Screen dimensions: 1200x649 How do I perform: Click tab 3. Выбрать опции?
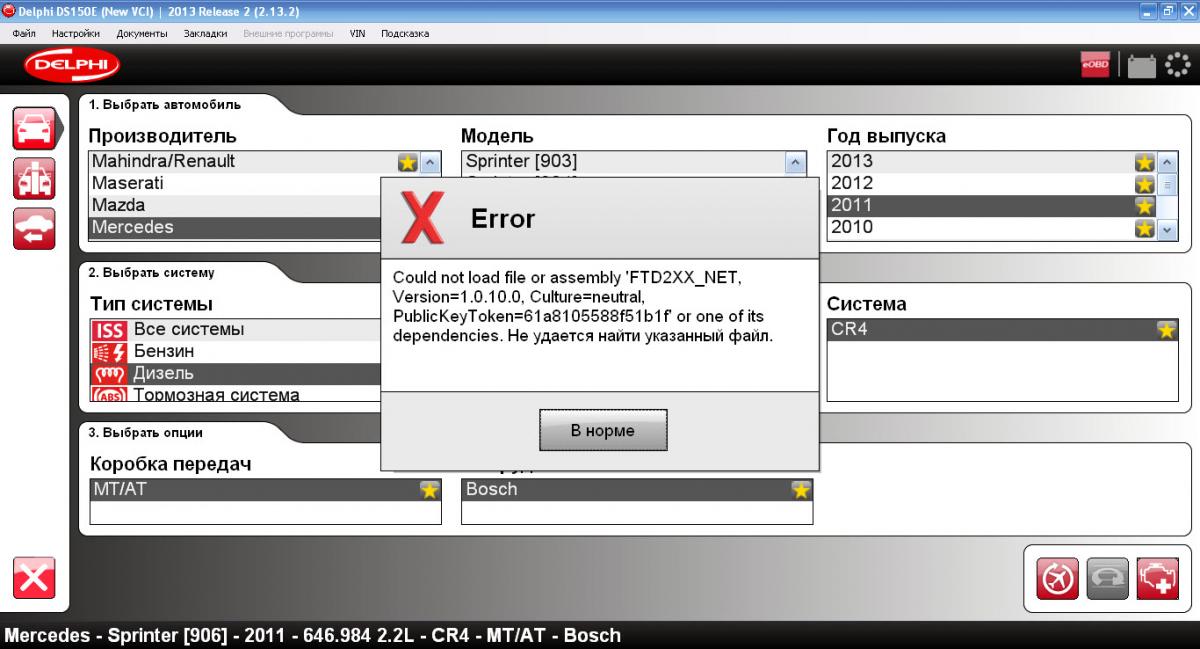146,432
